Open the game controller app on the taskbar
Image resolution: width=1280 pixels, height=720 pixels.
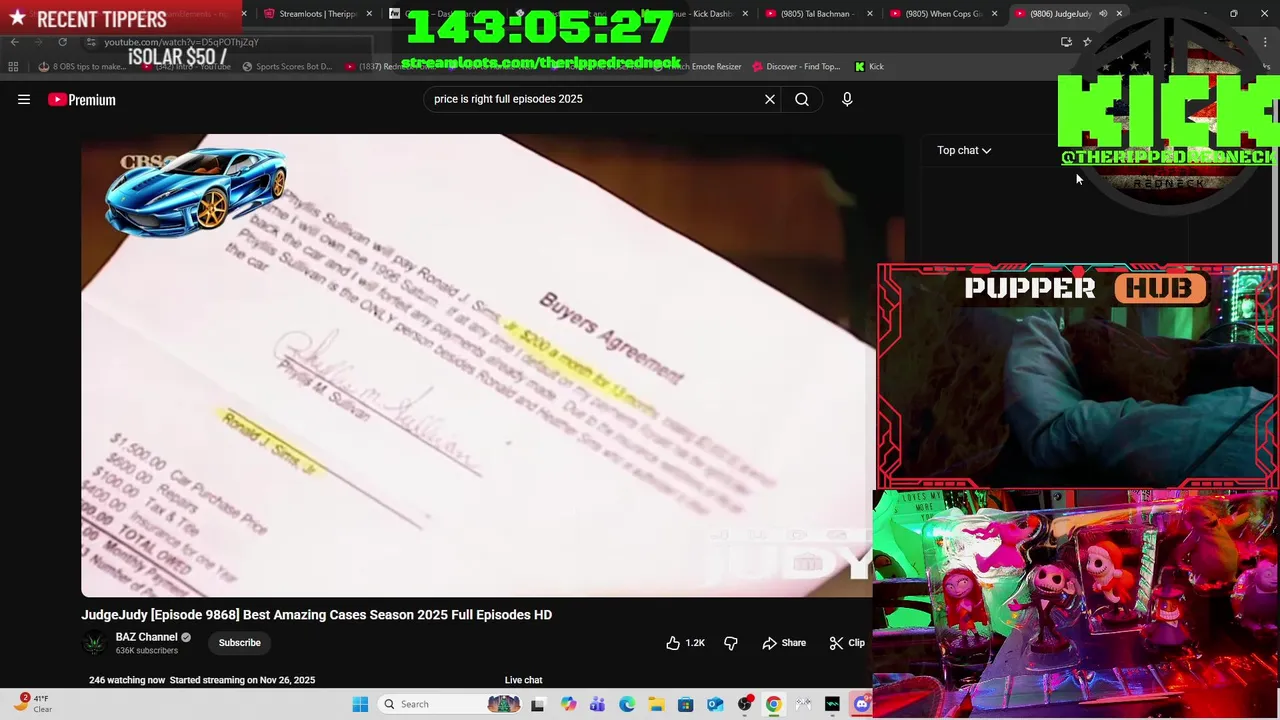point(803,704)
